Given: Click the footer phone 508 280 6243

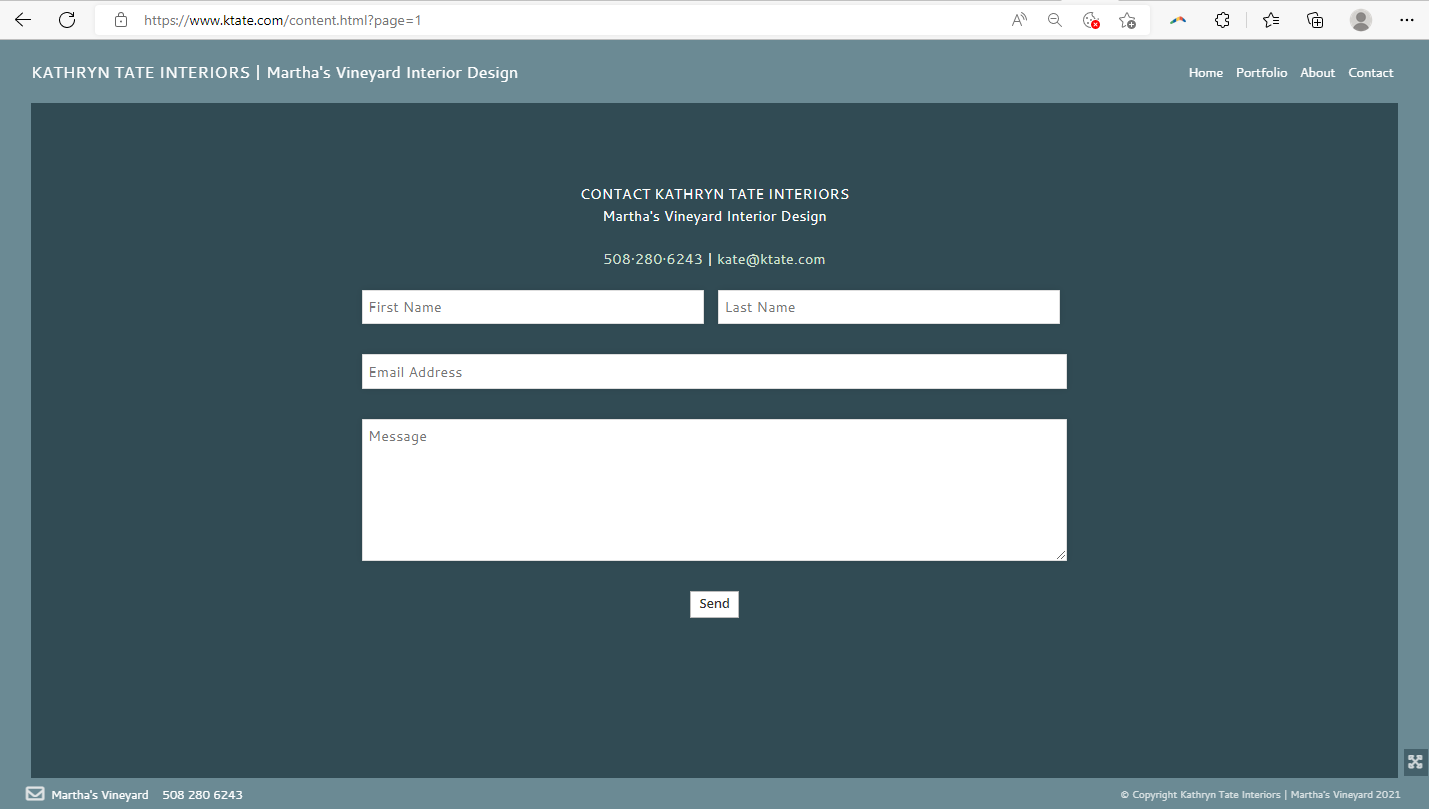Looking at the screenshot, I should (x=202, y=795).
